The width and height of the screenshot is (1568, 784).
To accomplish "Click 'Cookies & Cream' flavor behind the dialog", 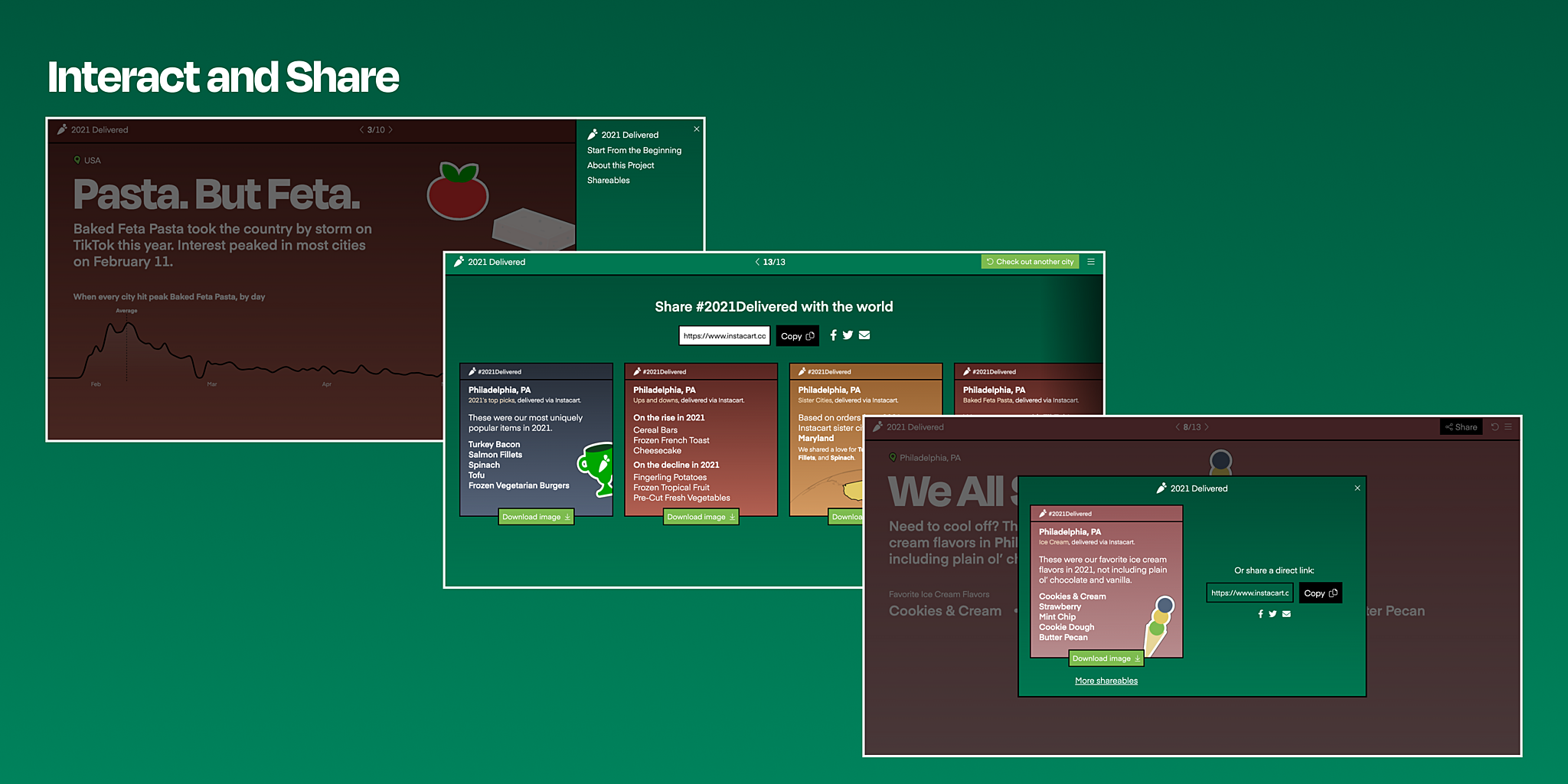I will [945, 611].
